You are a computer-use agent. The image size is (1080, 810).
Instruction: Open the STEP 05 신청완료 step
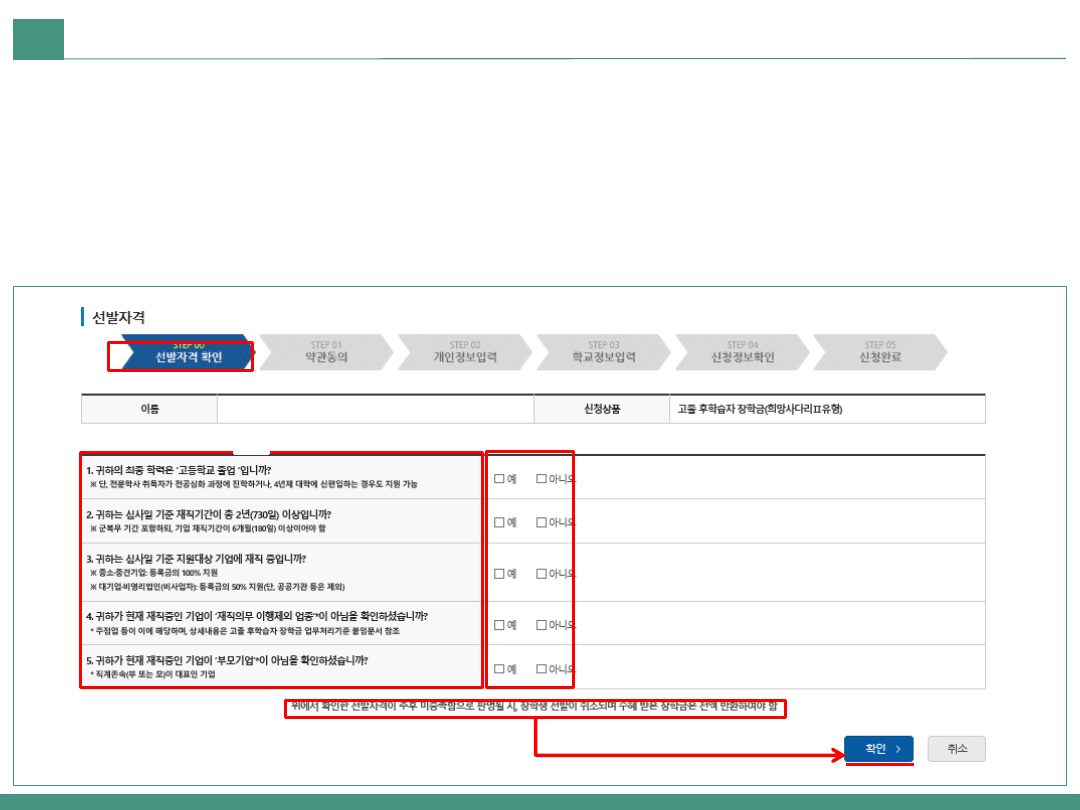[880, 353]
